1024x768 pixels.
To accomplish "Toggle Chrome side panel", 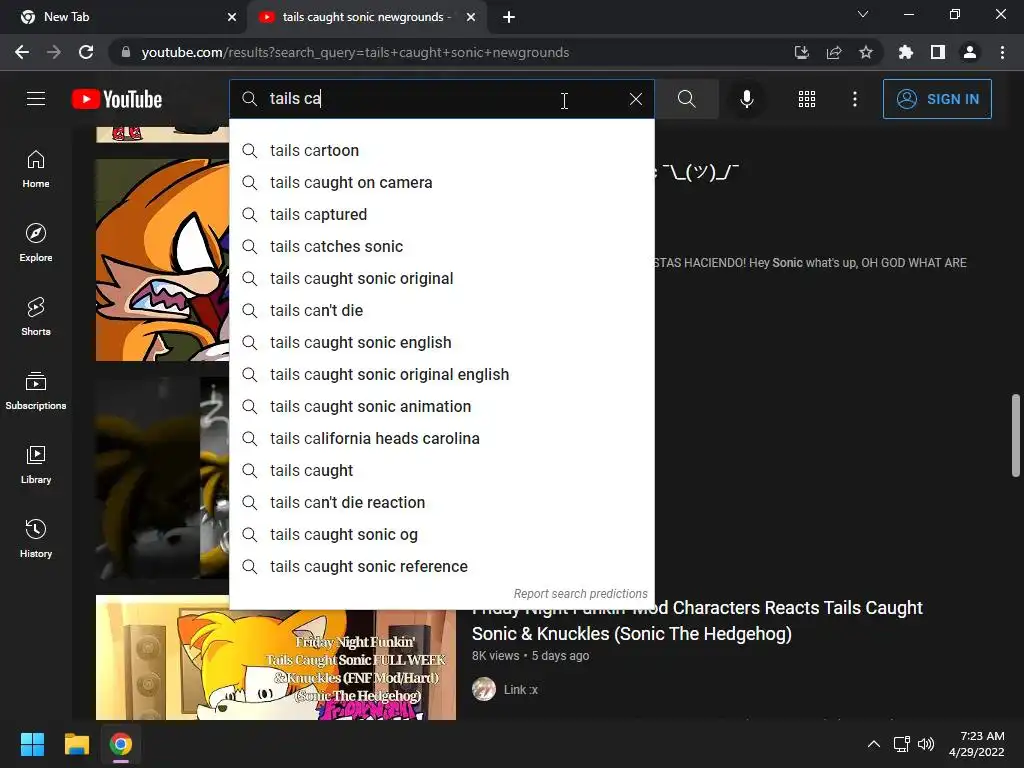I will [938, 52].
